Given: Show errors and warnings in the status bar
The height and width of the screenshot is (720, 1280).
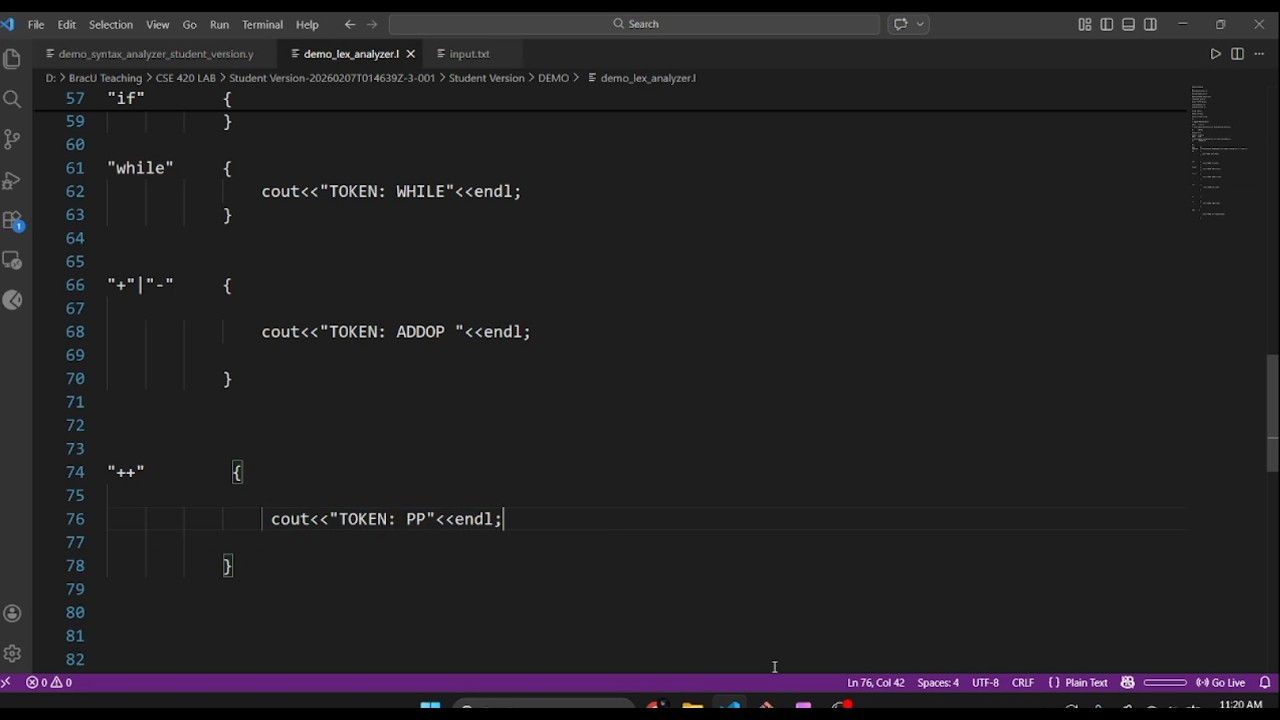Looking at the screenshot, I should 49,682.
